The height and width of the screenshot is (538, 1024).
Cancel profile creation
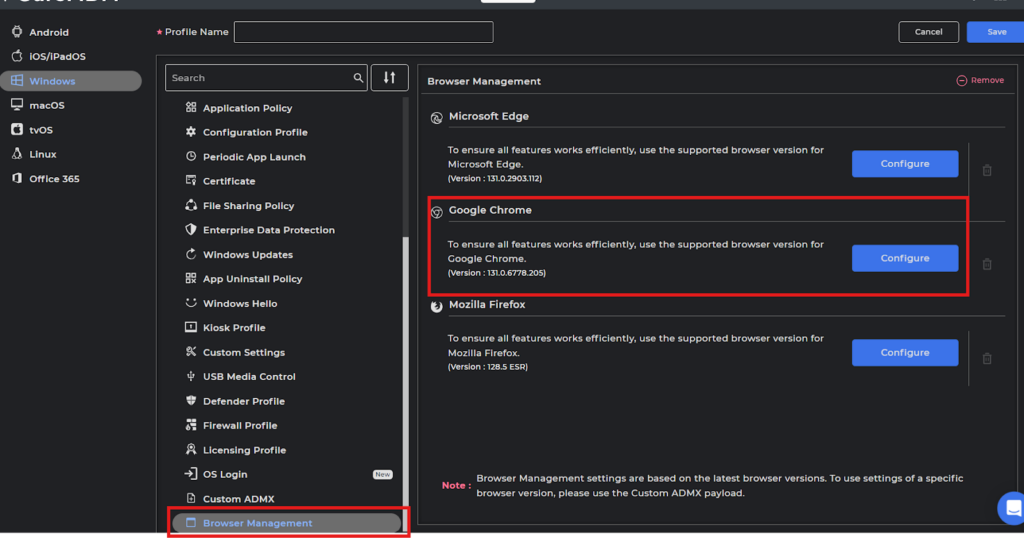point(928,32)
